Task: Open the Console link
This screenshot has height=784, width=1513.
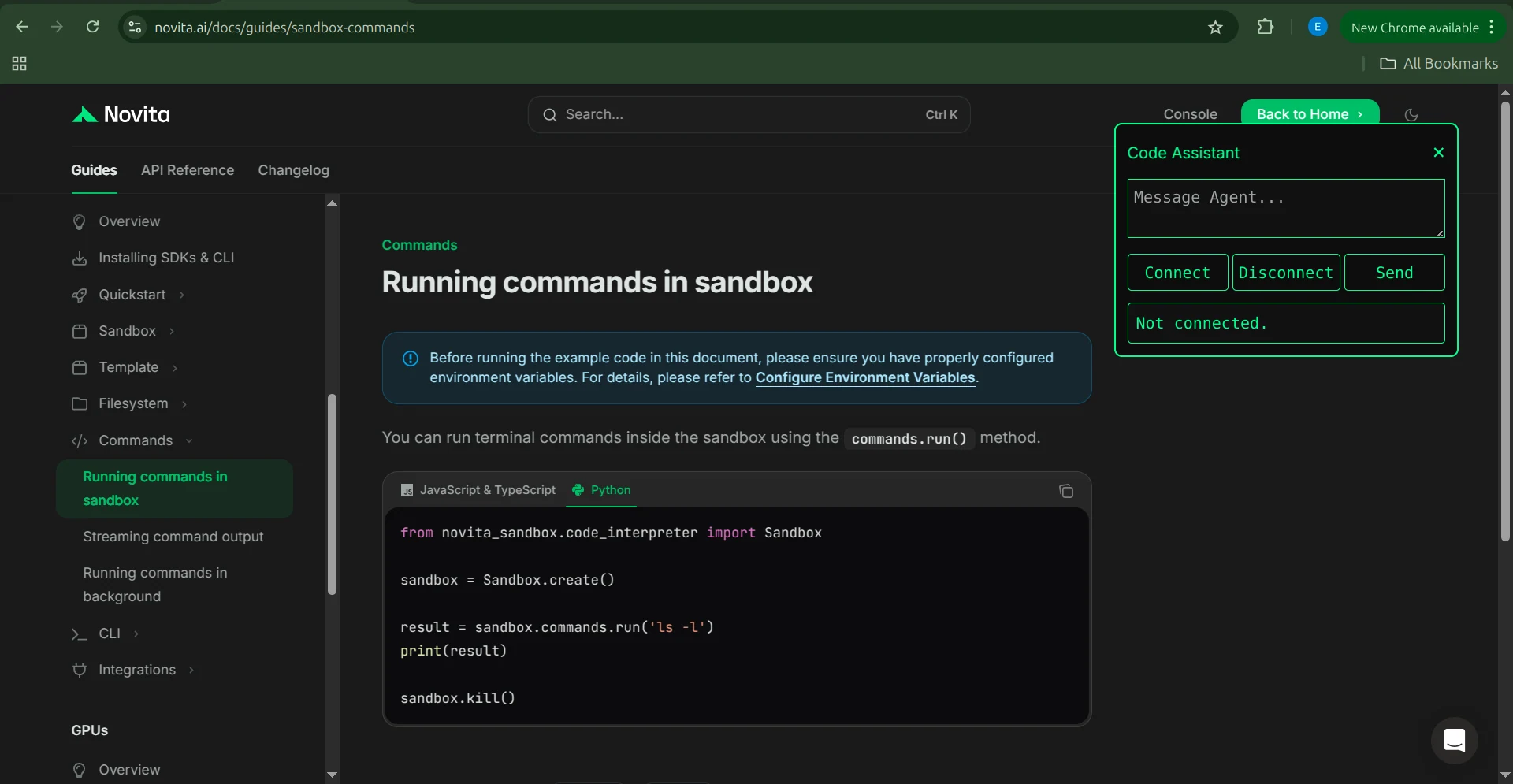Action: (1190, 114)
